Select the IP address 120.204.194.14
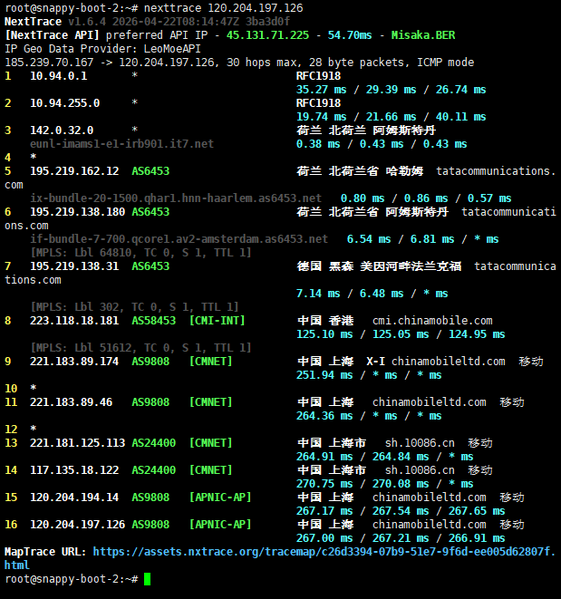561x599 pixels. [74, 497]
